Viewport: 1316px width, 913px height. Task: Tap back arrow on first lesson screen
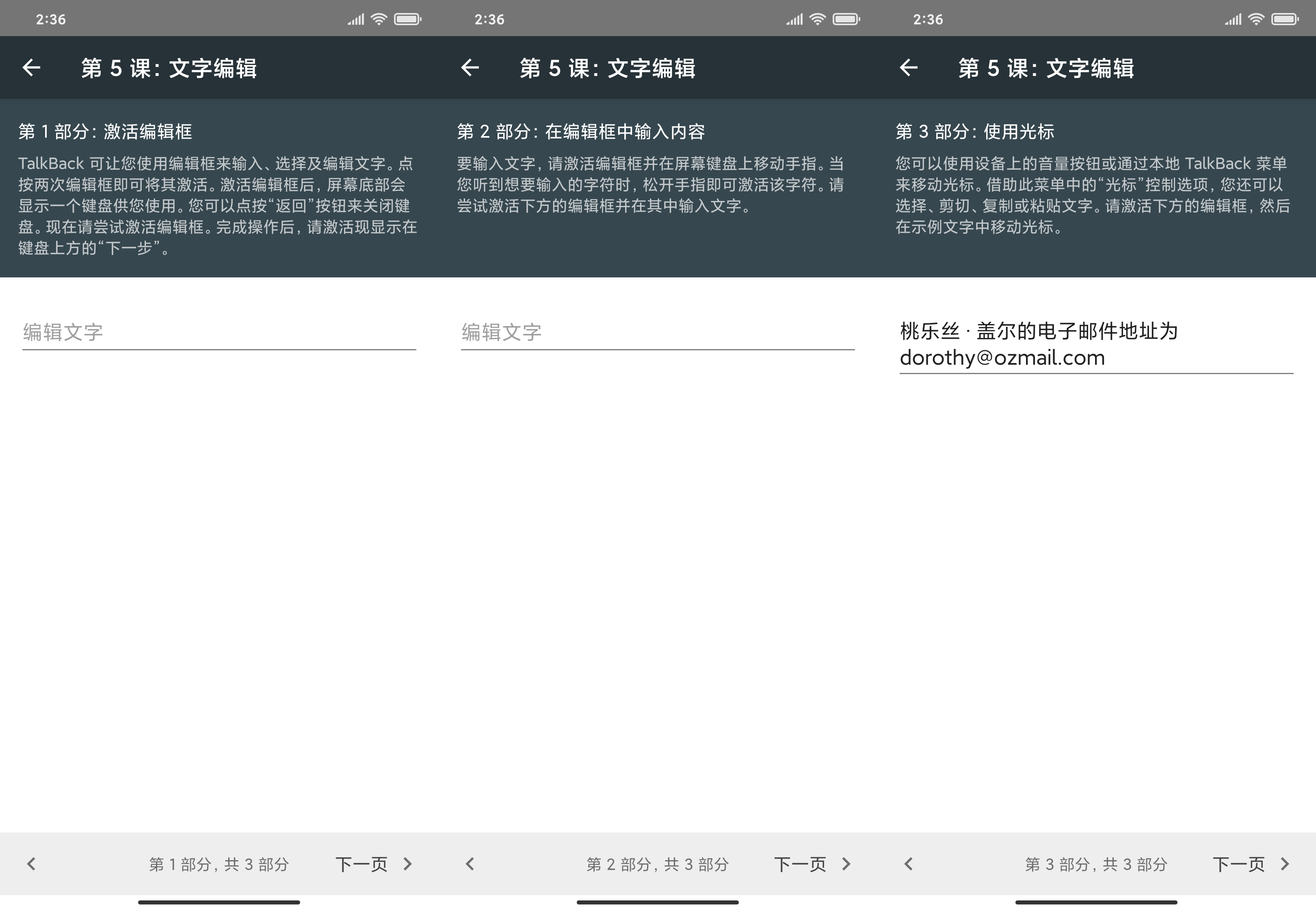click(x=31, y=68)
